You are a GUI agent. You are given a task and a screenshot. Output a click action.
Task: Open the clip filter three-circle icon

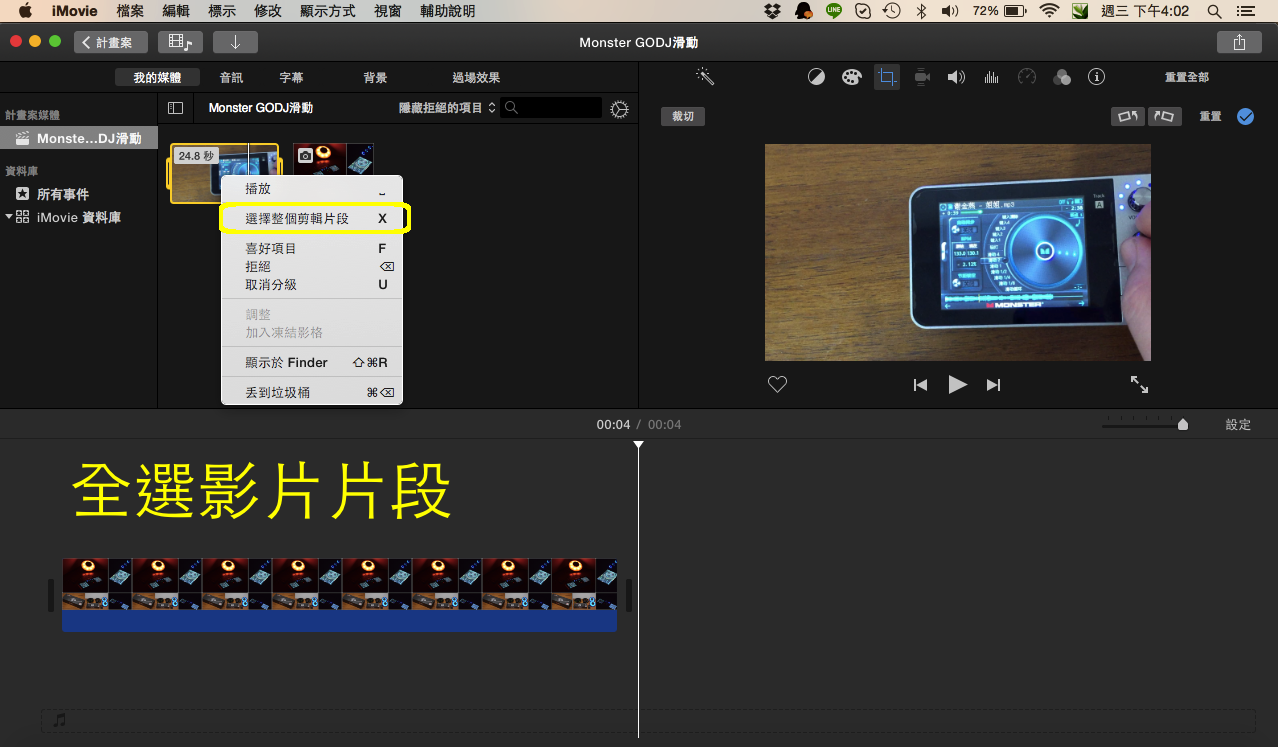click(x=1062, y=77)
